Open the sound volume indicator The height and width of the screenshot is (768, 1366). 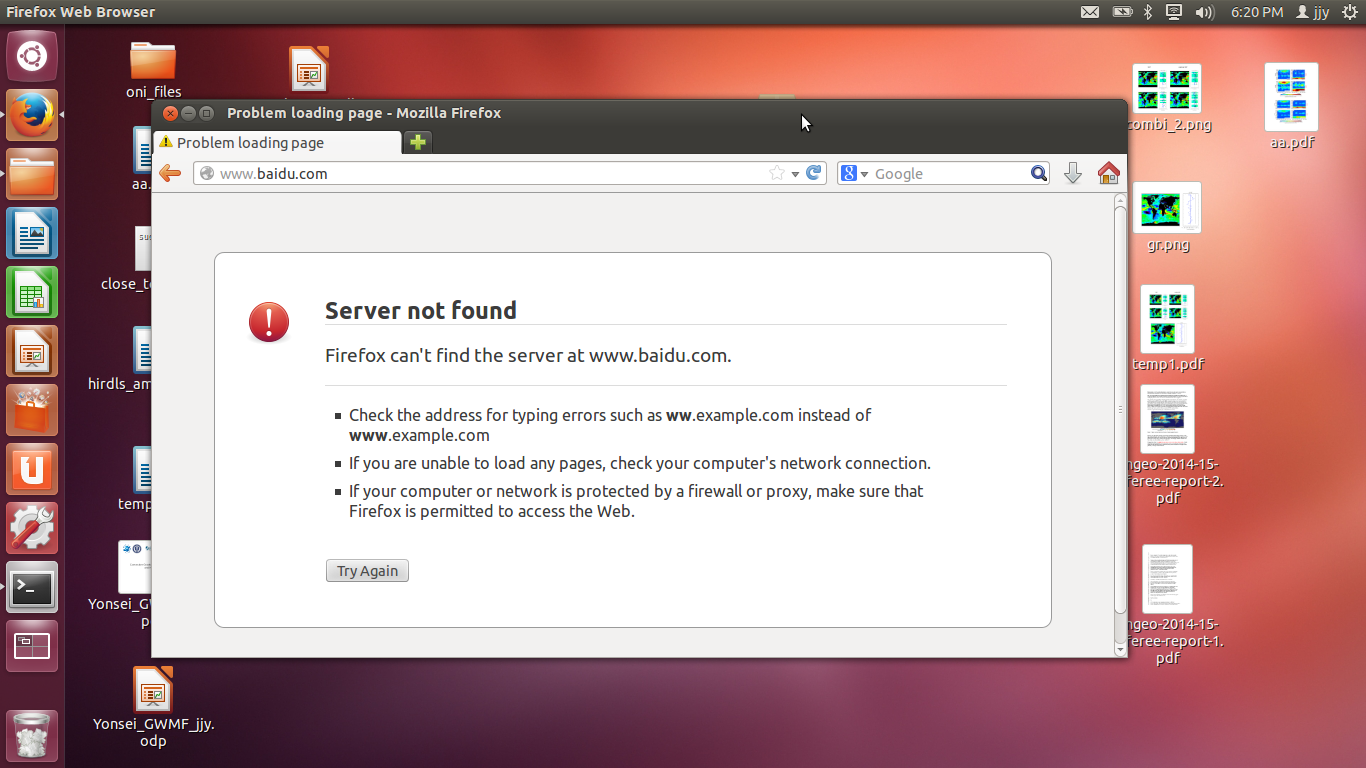coord(1204,12)
